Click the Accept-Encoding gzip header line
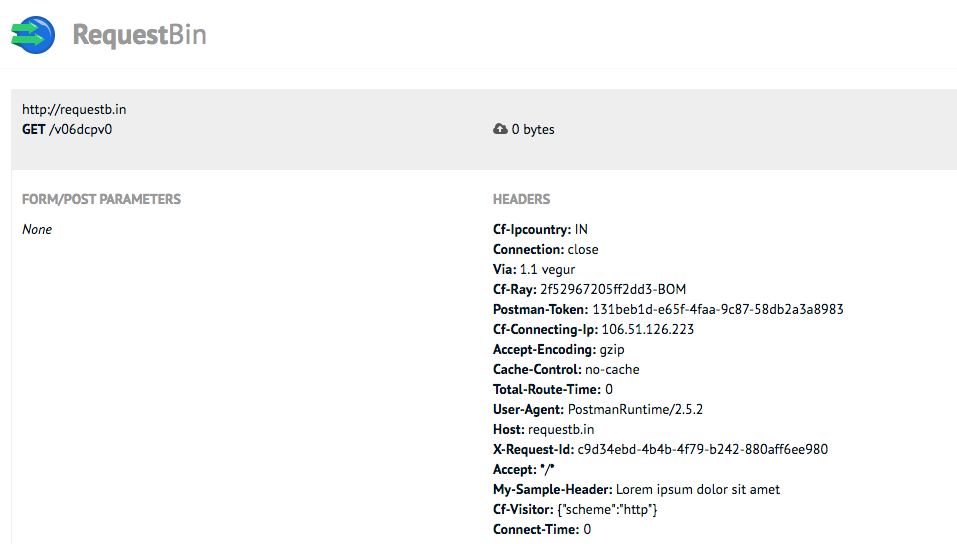This screenshot has width=957, height=544. coord(558,350)
